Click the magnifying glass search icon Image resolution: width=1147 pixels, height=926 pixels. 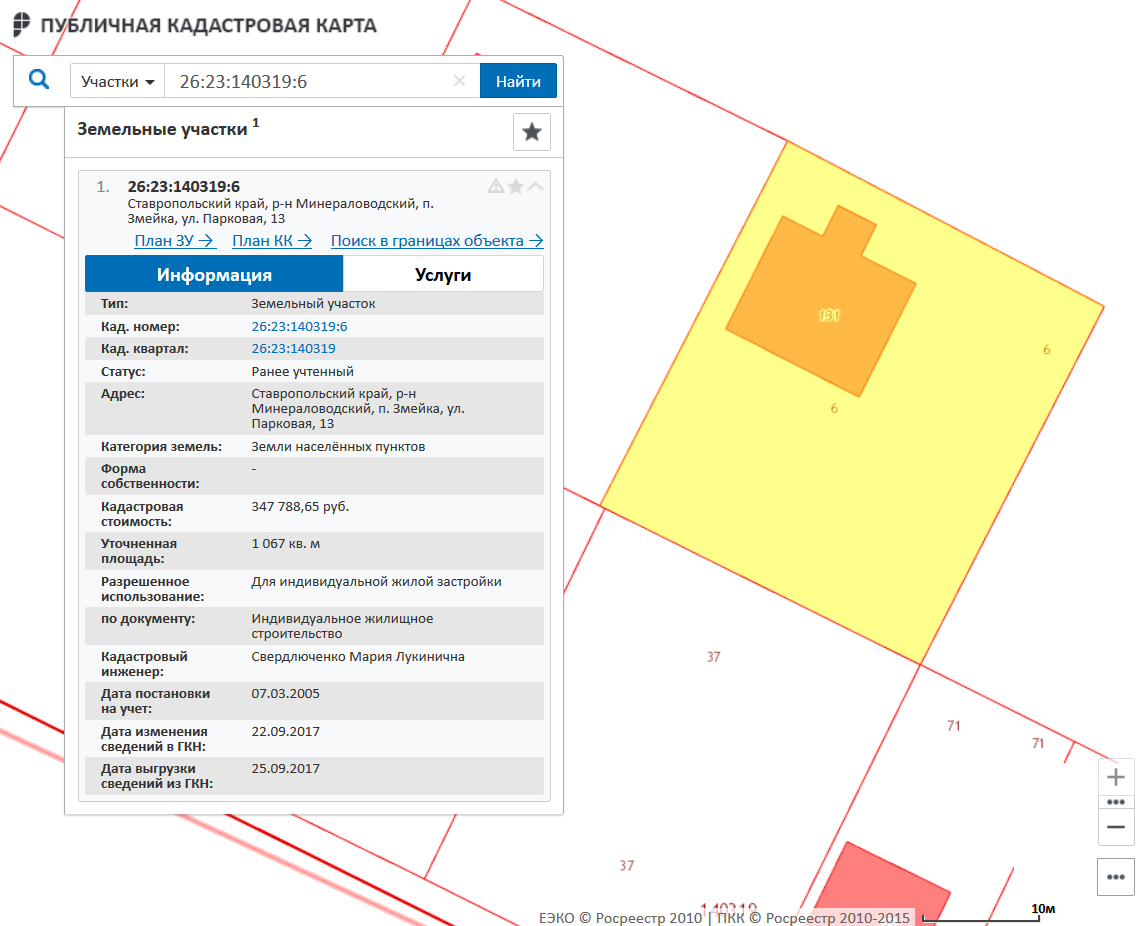coord(39,80)
